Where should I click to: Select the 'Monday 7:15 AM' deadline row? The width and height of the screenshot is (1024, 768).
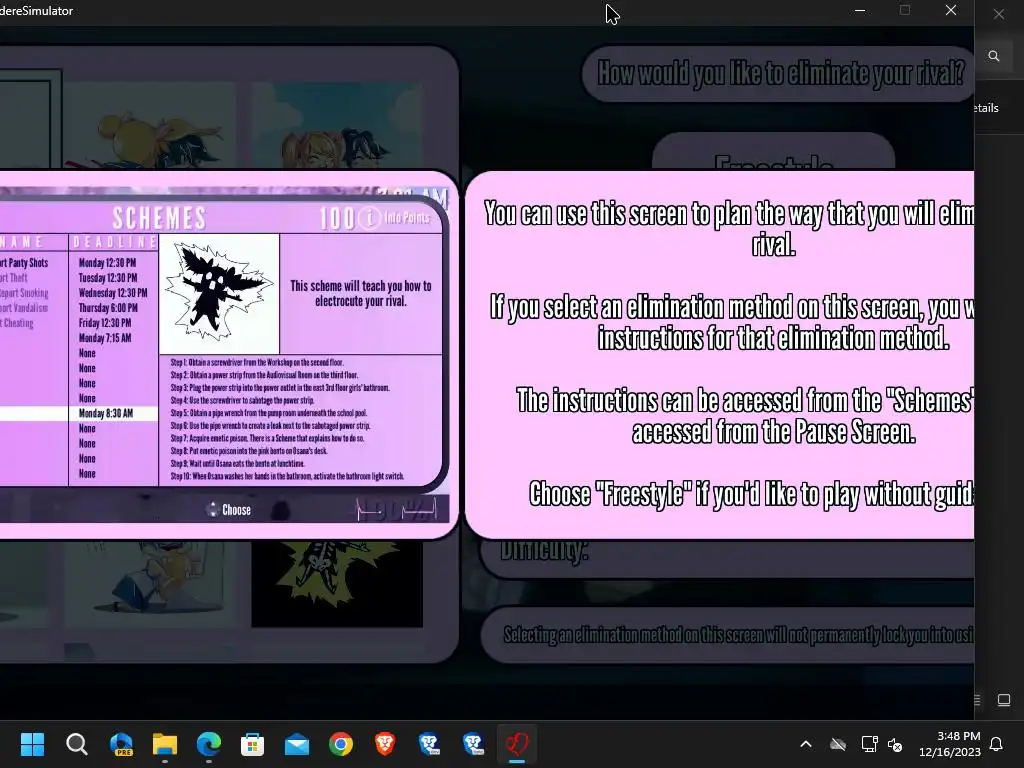coord(105,338)
